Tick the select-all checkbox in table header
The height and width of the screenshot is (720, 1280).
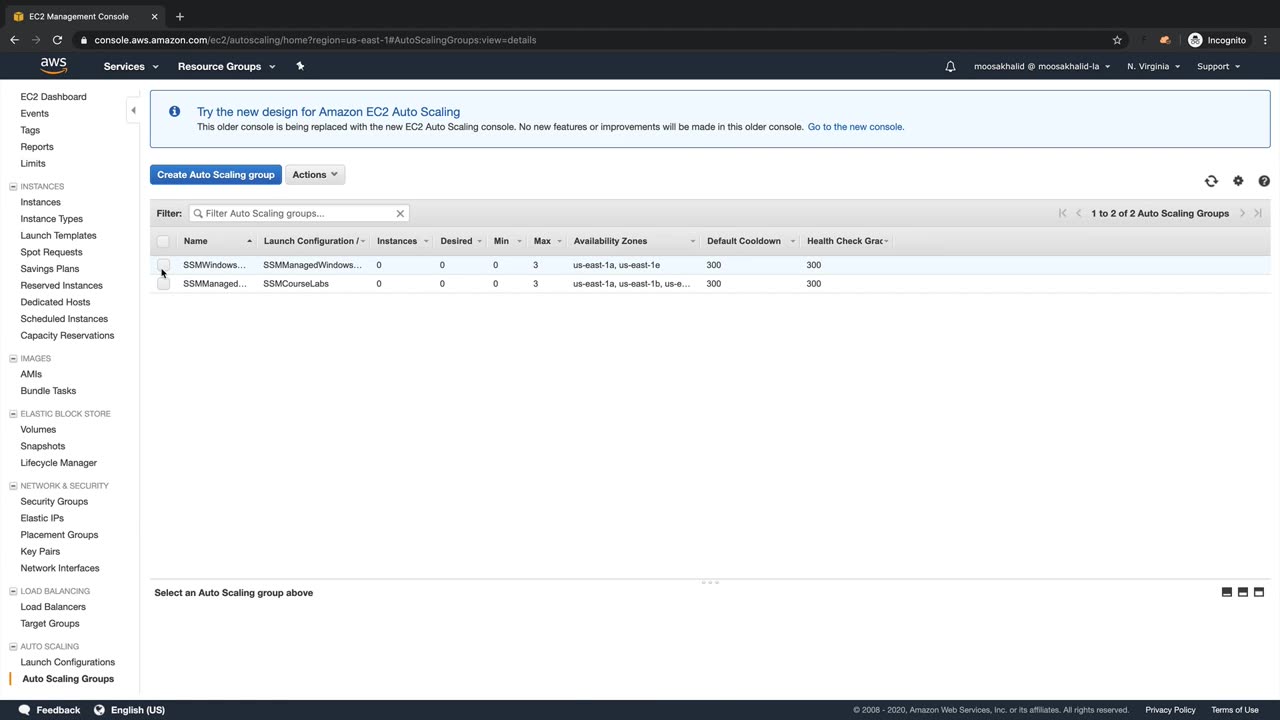[x=163, y=241]
